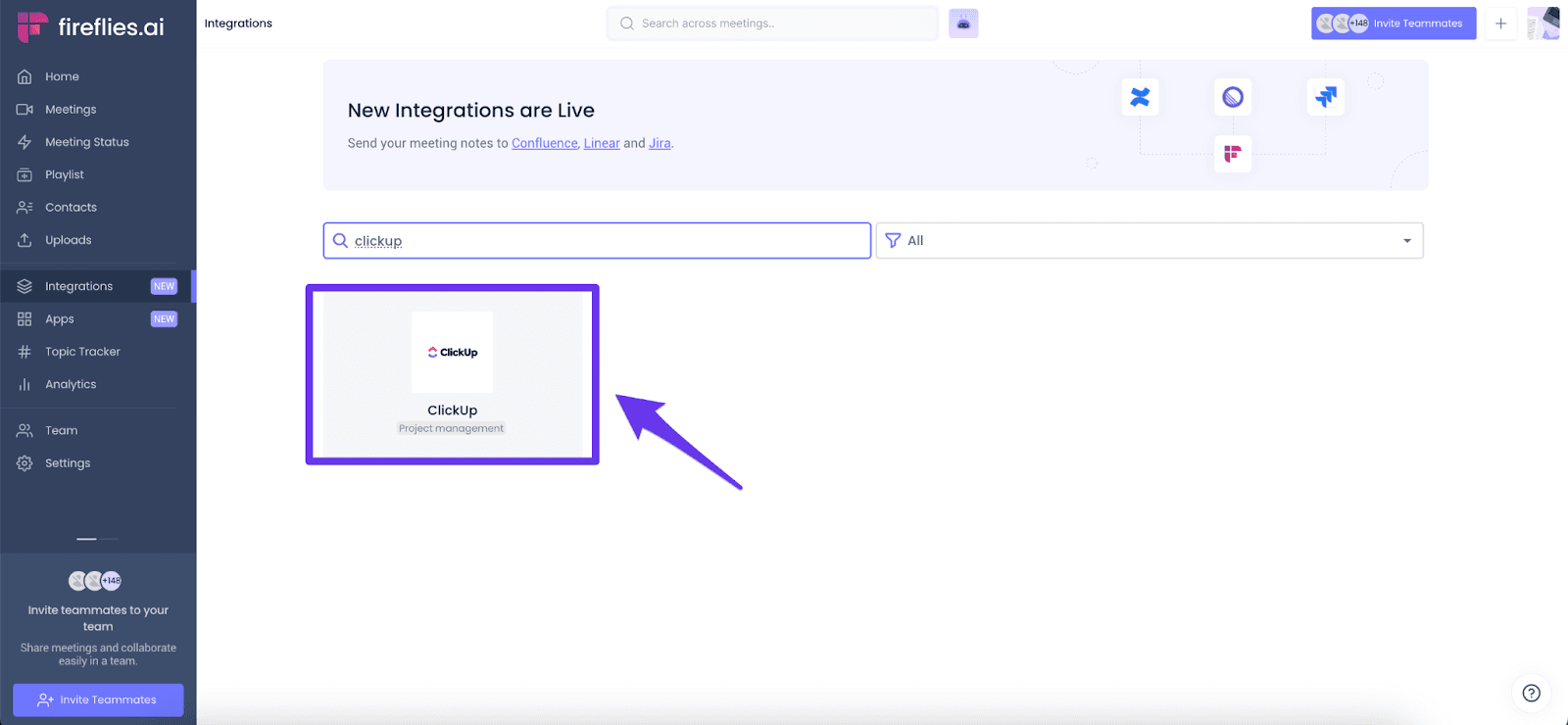Click the Integrations layers icon
The width and height of the screenshot is (1568, 725).
tap(24, 286)
